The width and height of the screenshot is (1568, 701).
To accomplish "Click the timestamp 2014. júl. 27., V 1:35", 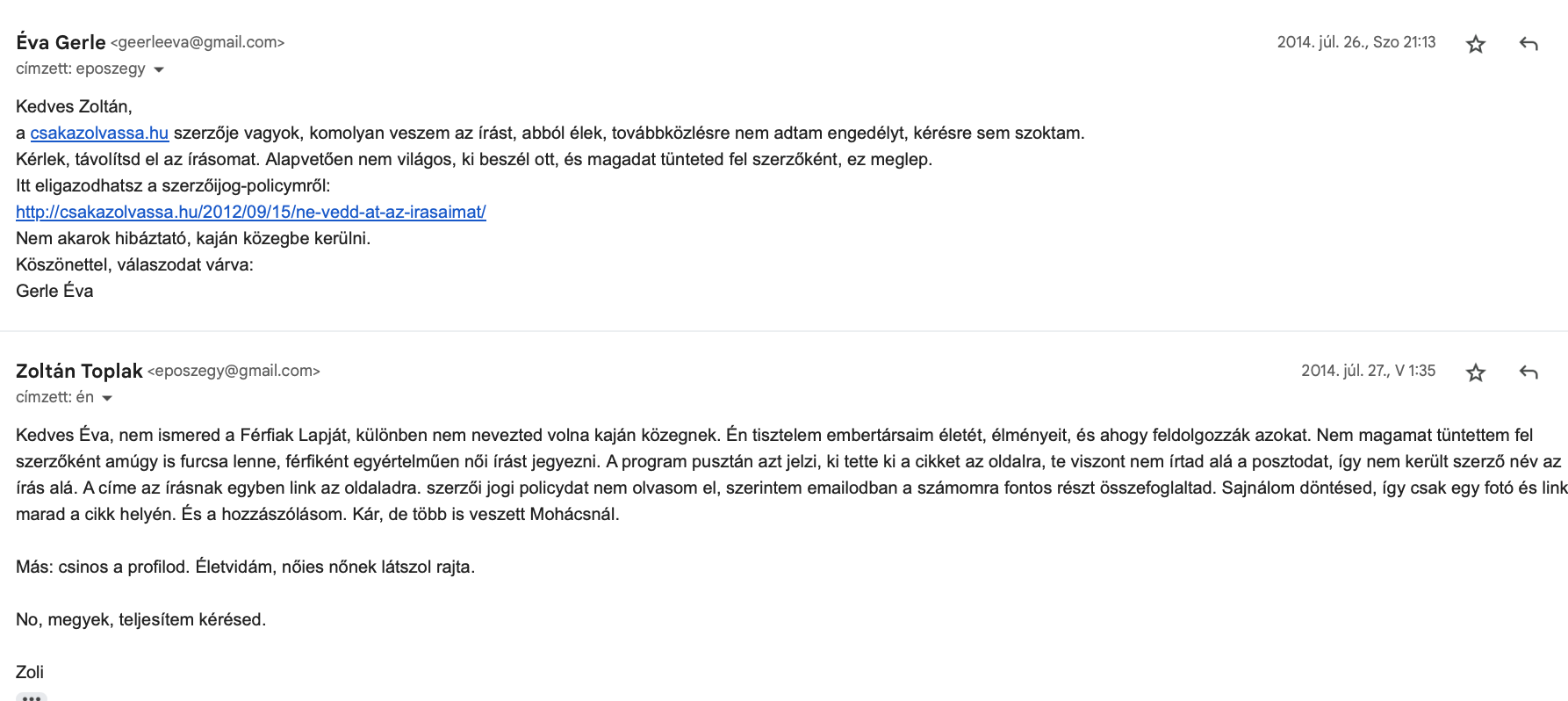I will click(x=1368, y=371).
